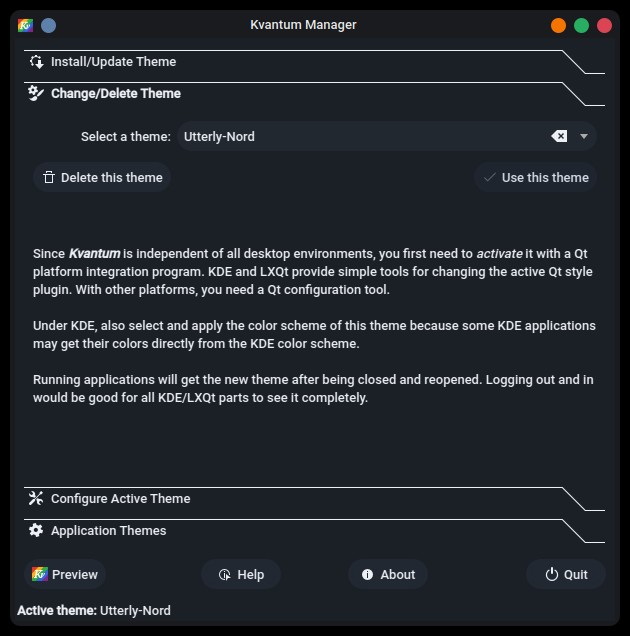This screenshot has width=630, height=636.
Task: Expand the theme selection dropdown arrow
Action: click(584, 136)
